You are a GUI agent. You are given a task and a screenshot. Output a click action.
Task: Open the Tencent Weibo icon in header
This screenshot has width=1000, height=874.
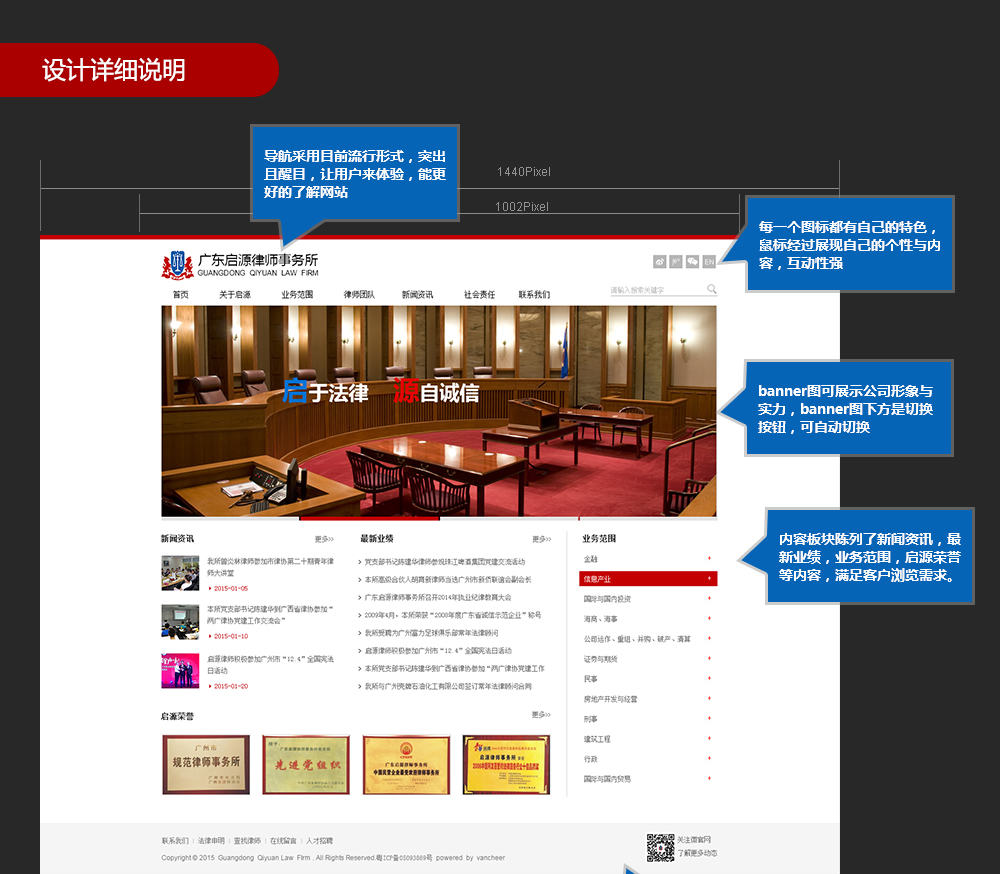[x=676, y=262]
